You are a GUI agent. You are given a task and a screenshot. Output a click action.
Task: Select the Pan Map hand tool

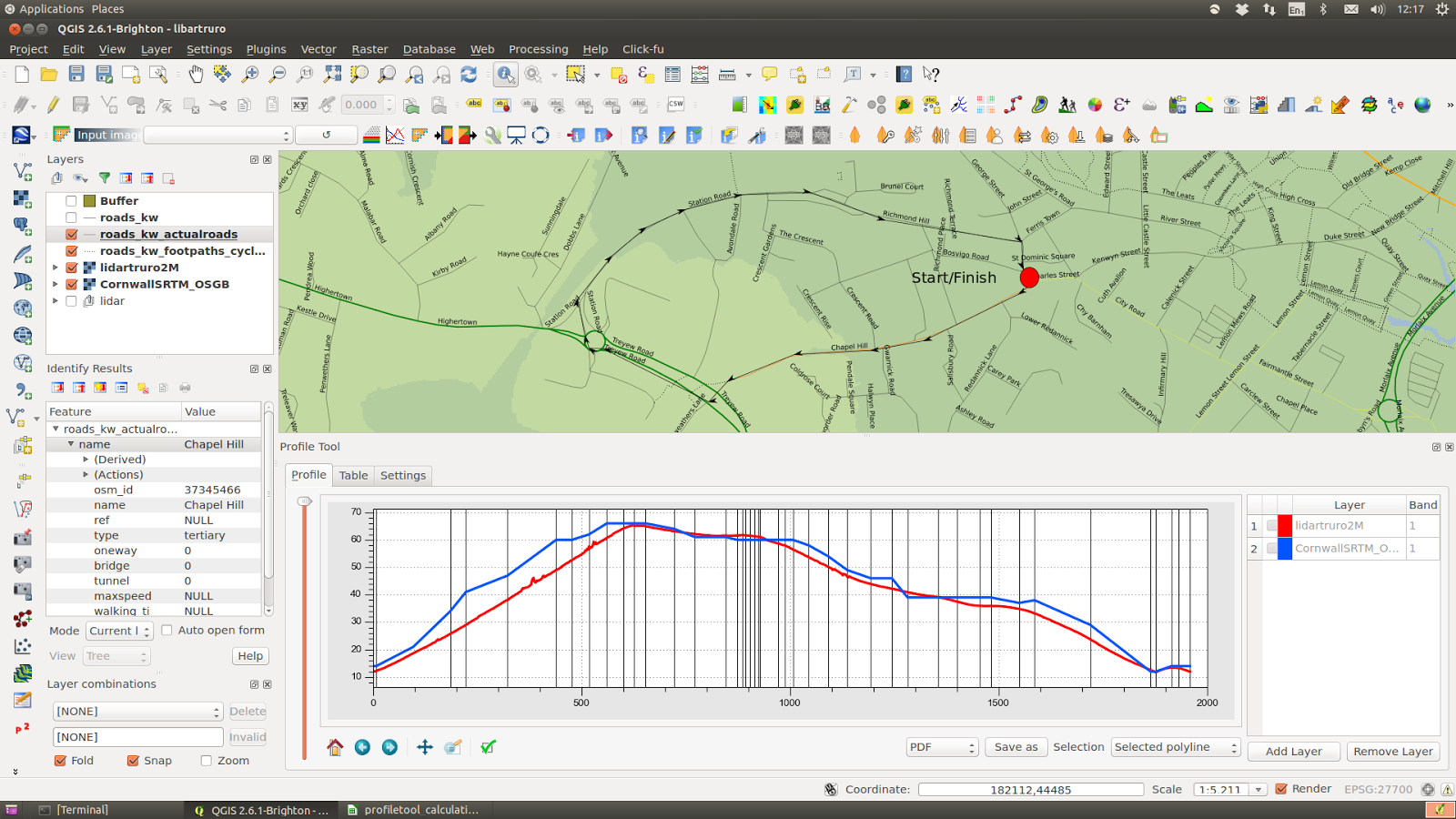point(195,75)
